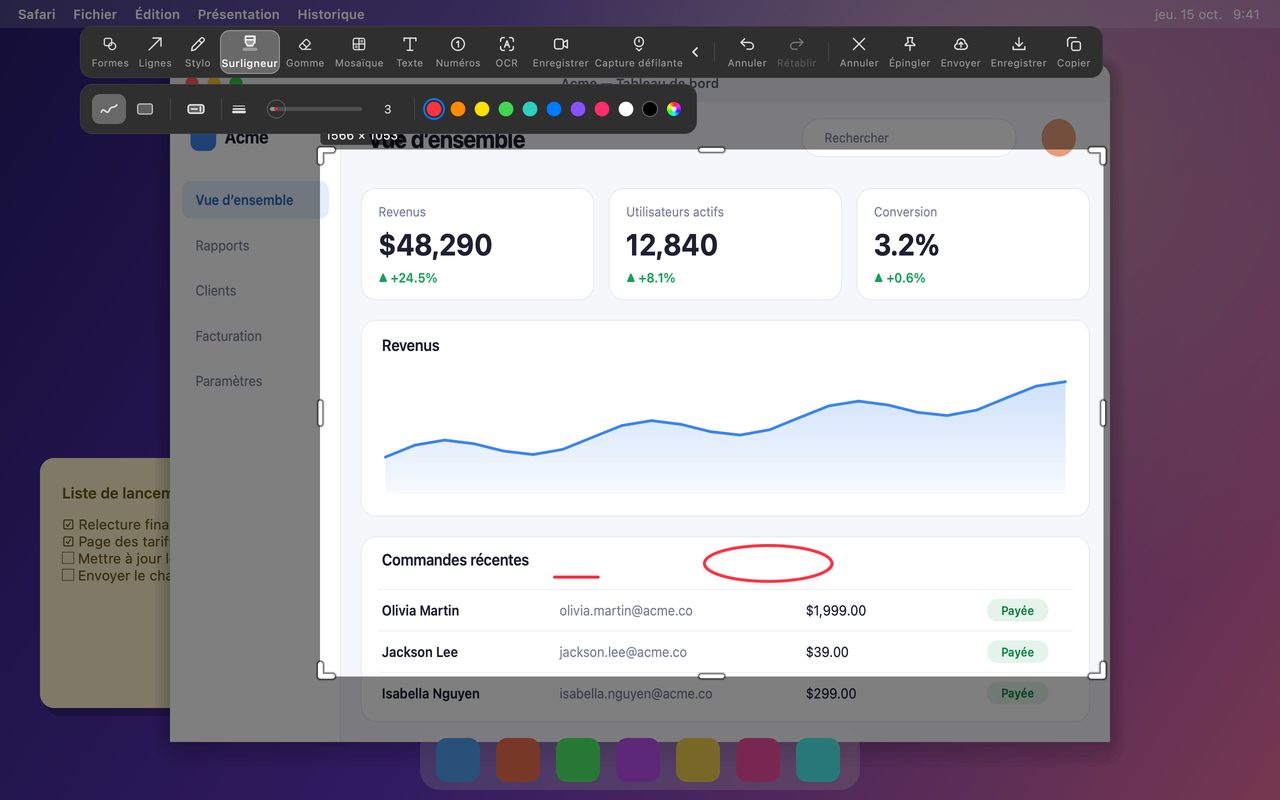
Task: Open Facturation in the Acme sidebar
Action: click(x=229, y=336)
